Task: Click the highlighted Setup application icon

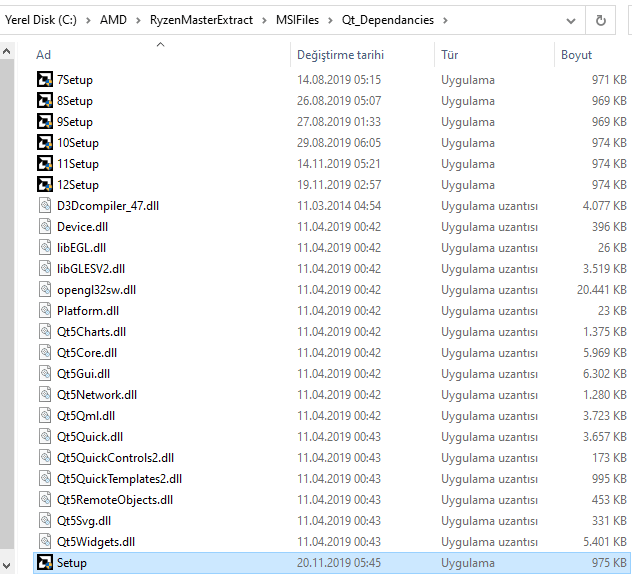Action: coord(45,562)
